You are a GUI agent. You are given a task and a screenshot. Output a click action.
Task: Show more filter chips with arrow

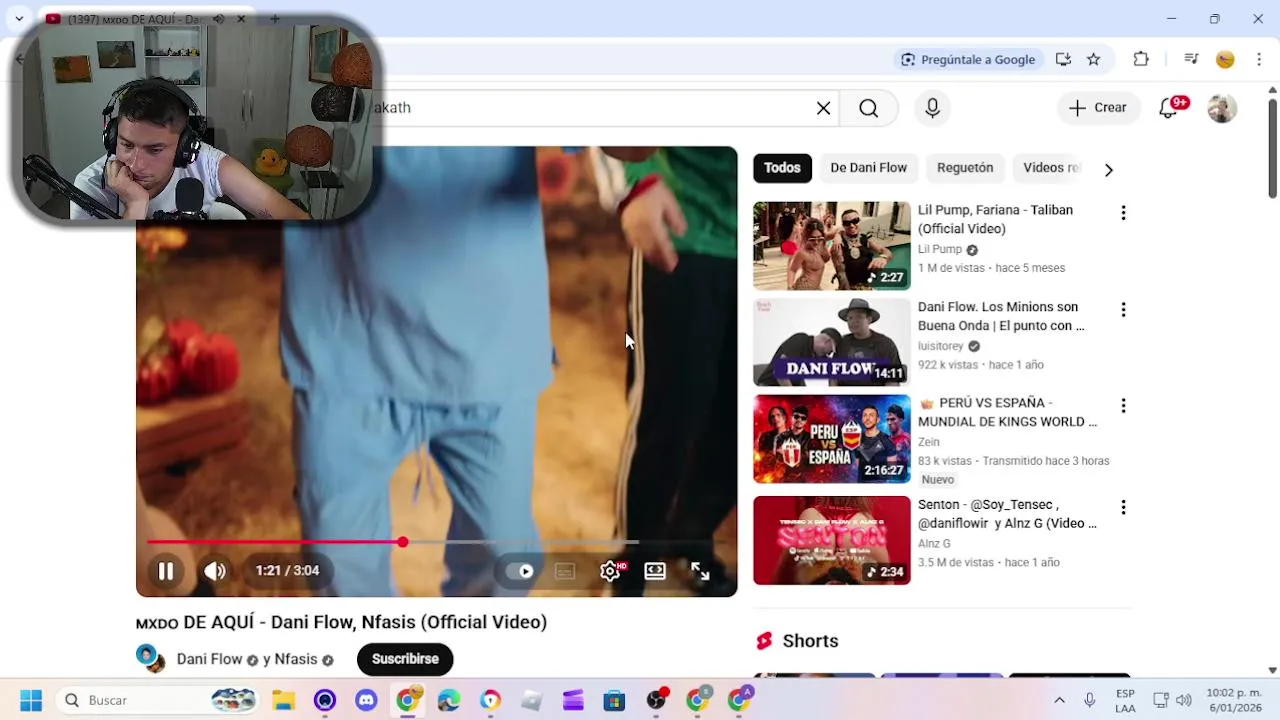[x=1108, y=169]
